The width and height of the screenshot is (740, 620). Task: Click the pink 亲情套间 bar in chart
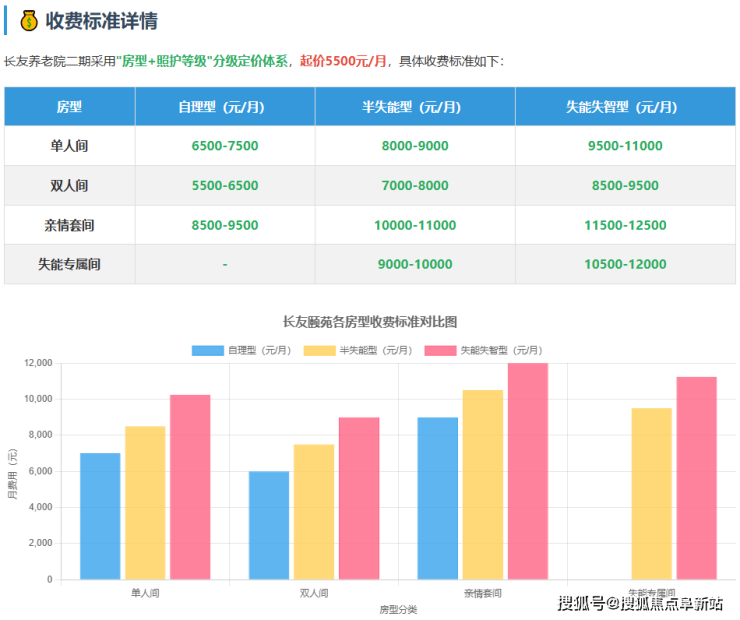click(x=528, y=471)
